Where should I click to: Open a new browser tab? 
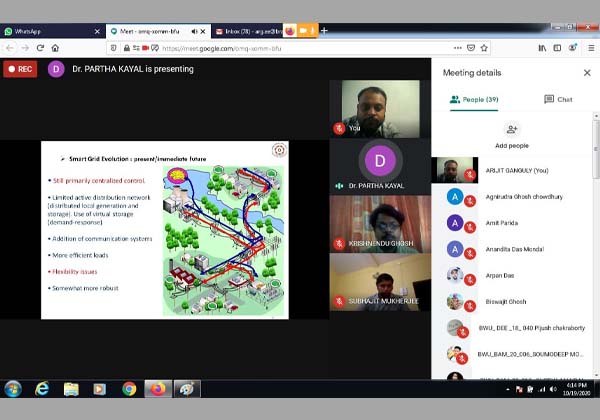click(x=324, y=31)
